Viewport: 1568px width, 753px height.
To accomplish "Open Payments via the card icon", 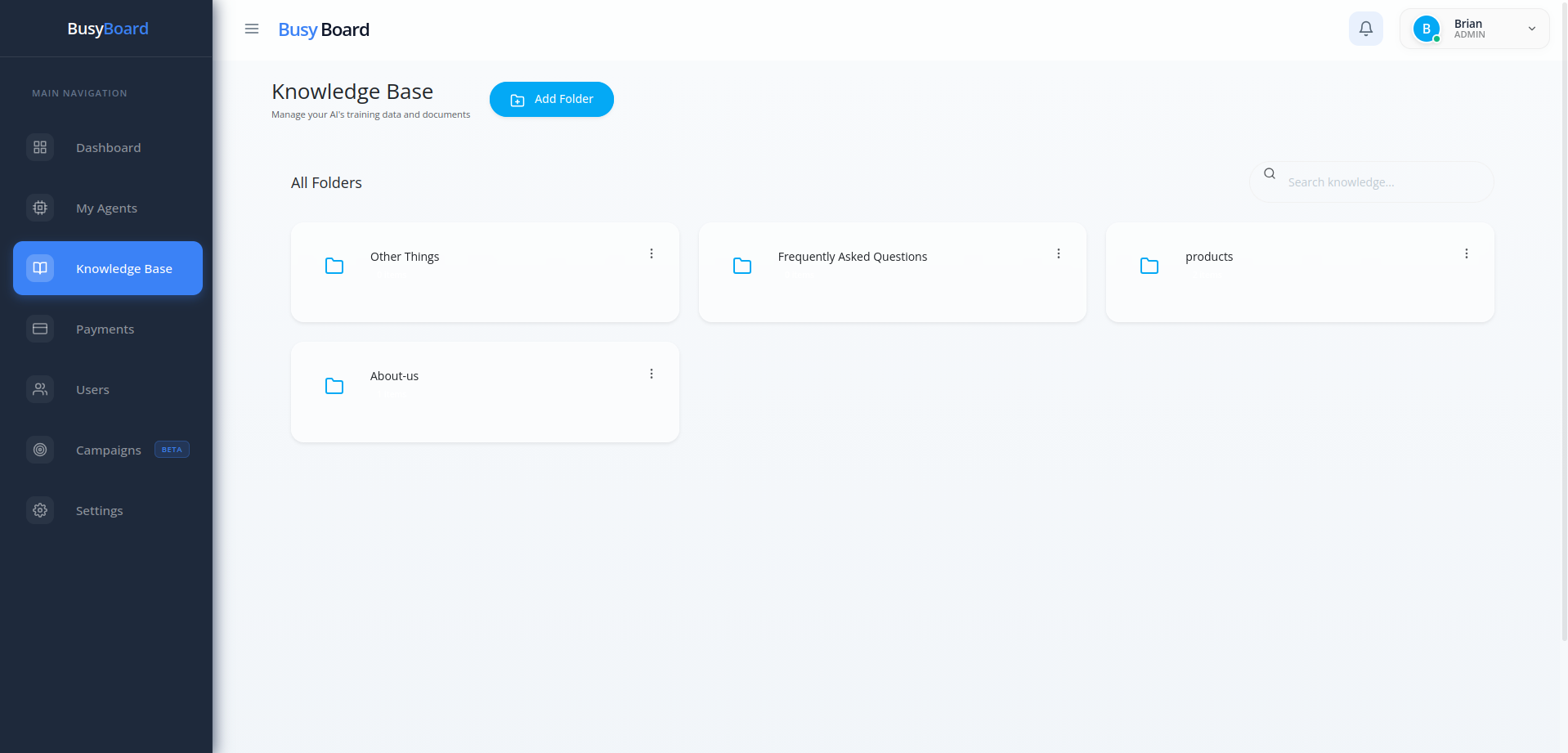I will (x=39, y=329).
